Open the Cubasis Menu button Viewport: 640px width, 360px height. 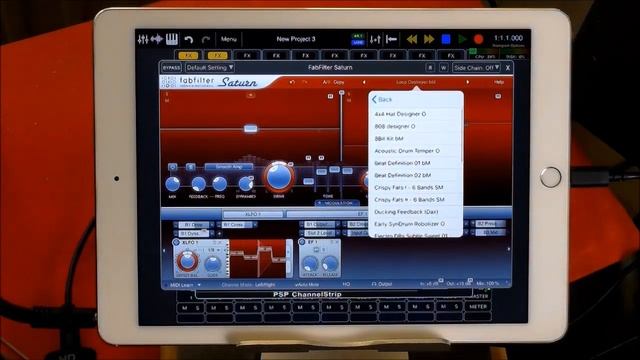click(229, 39)
